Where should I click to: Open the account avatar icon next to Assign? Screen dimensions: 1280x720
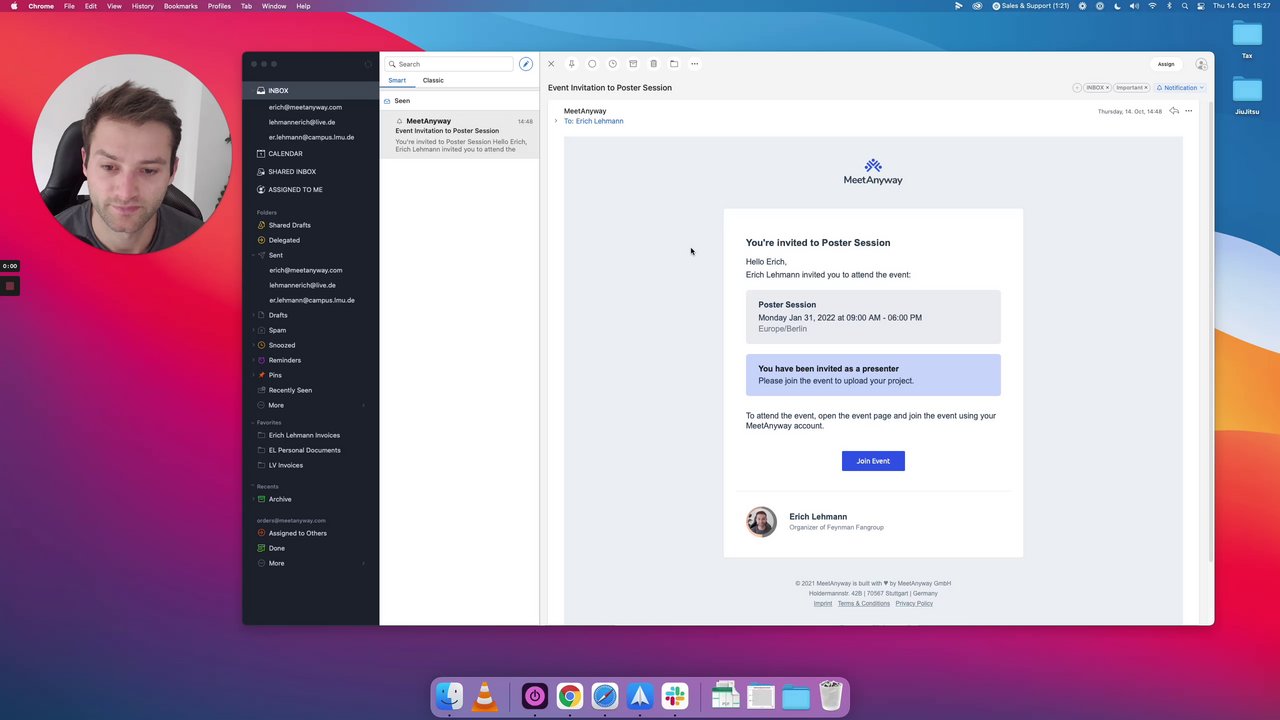pos(1201,64)
